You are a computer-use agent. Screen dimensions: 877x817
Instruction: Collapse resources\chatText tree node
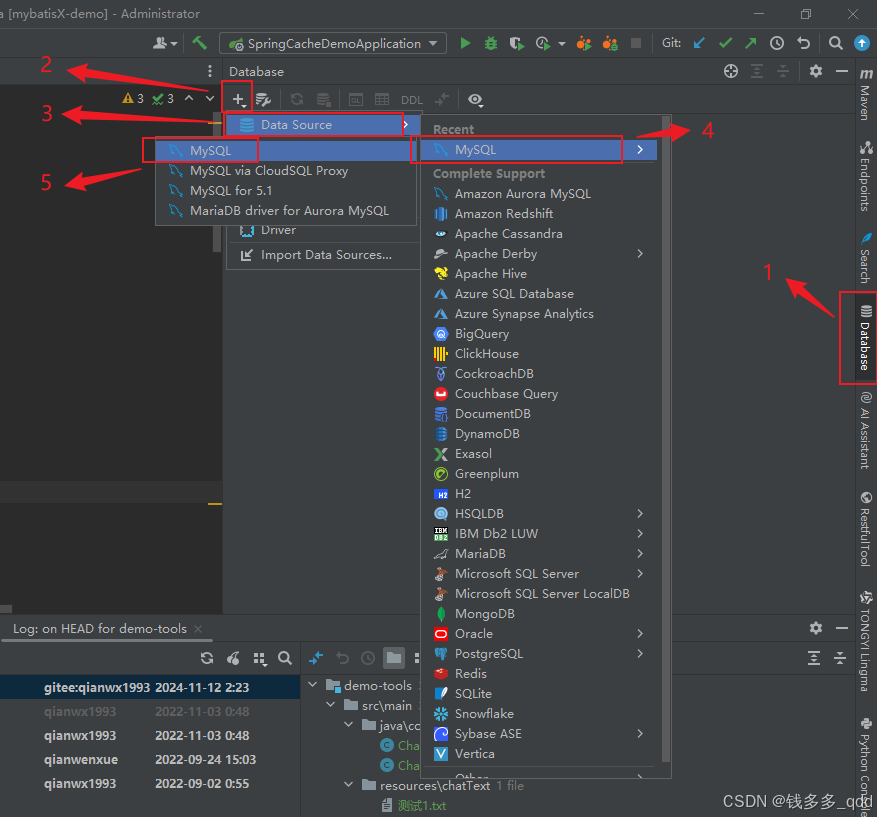point(348,785)
